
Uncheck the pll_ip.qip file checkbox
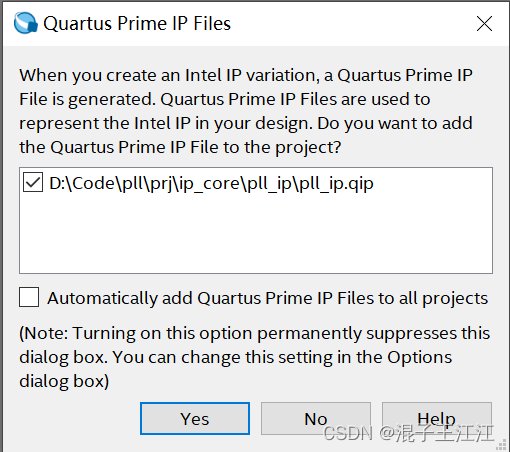(33, 182)
